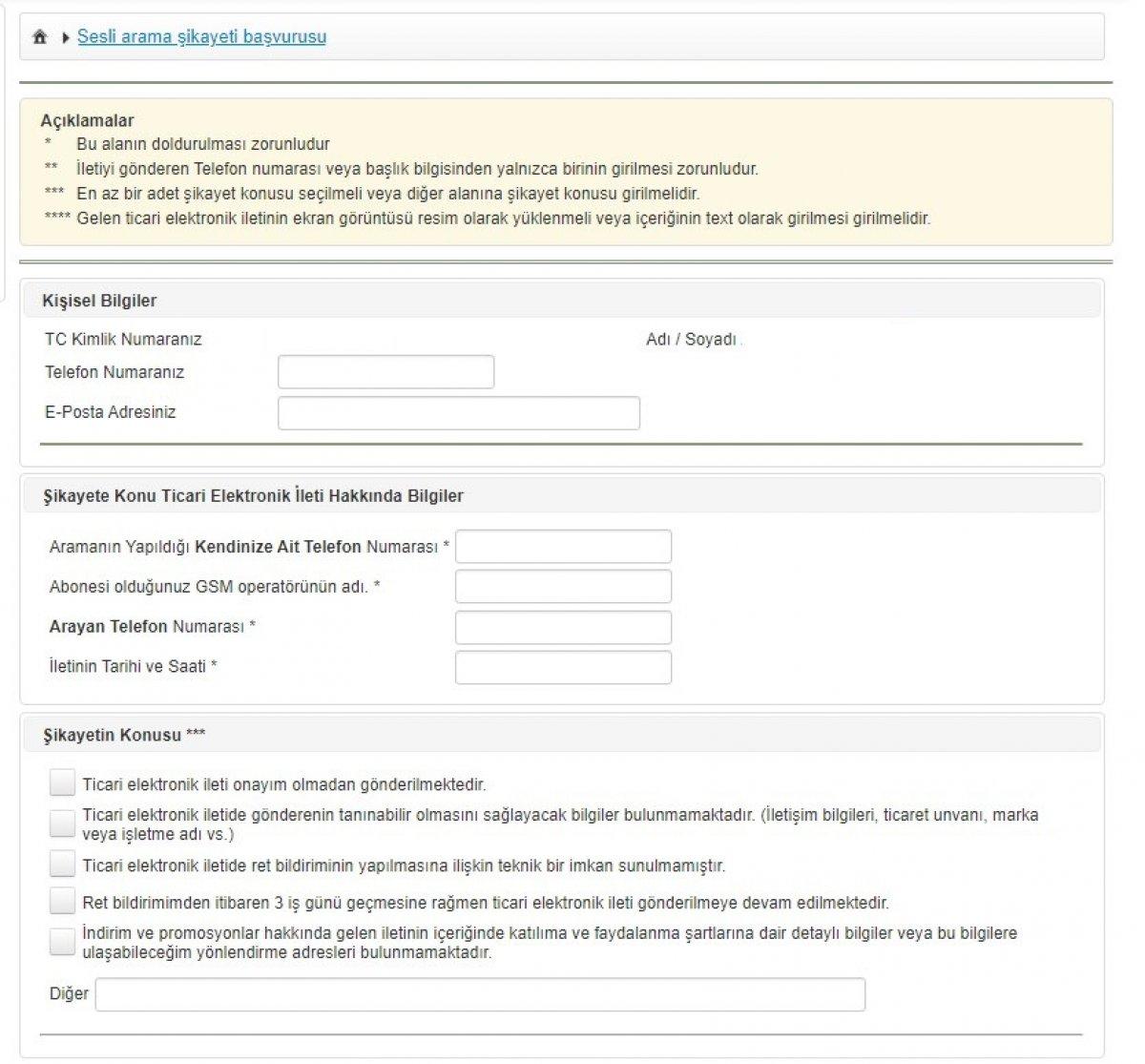This screenshot has width=1145, height=1064.
Task: Click the home icon in breadcrumb
Action: tap(39, 37)
